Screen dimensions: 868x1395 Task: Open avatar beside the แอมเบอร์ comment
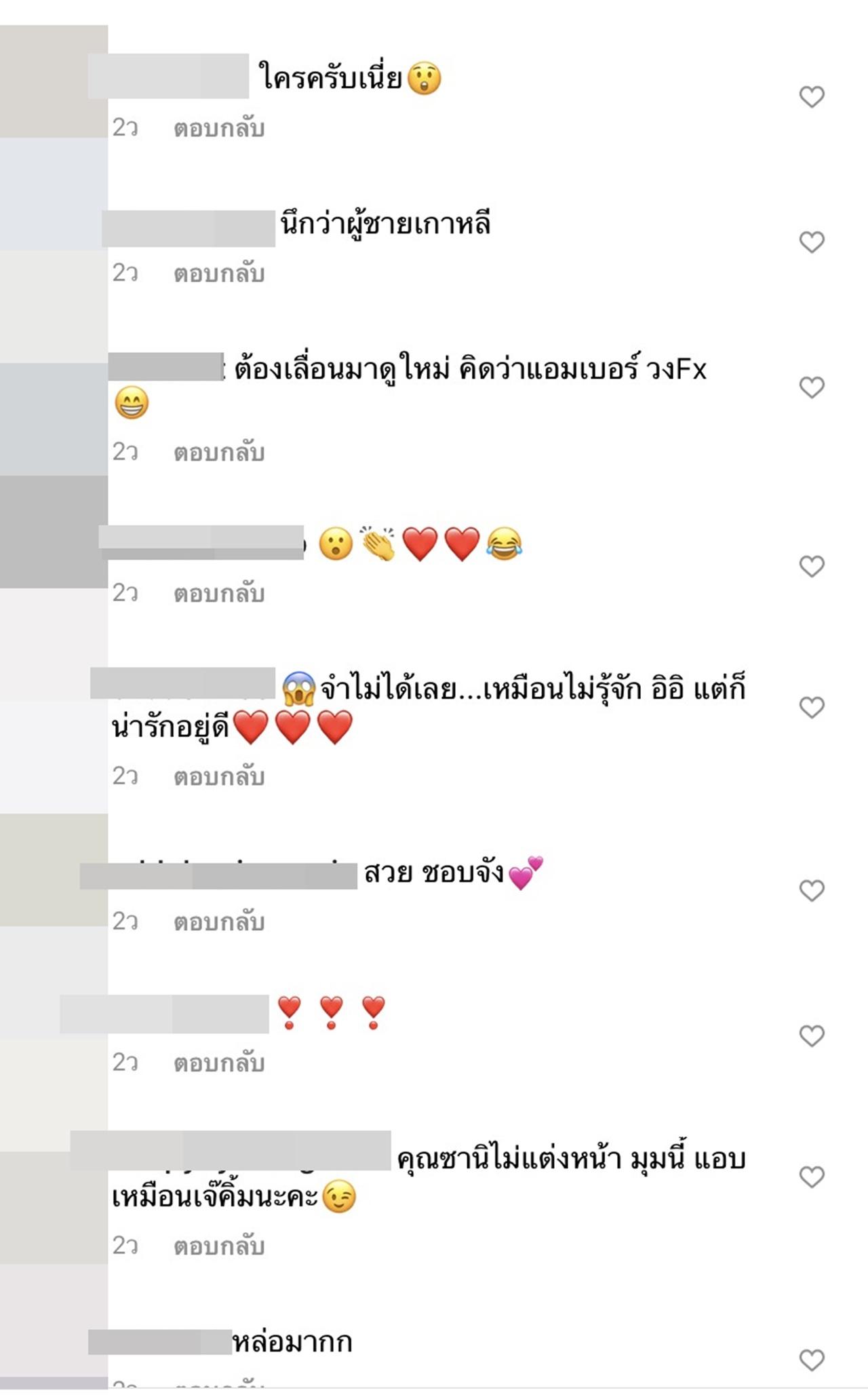click(x=54, y=419)
